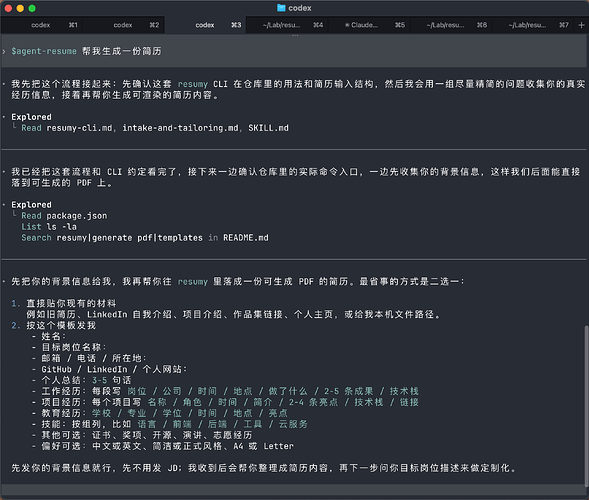Click list item 2 按这个模板发我
The image size is (589, 500).
(54, 325)
